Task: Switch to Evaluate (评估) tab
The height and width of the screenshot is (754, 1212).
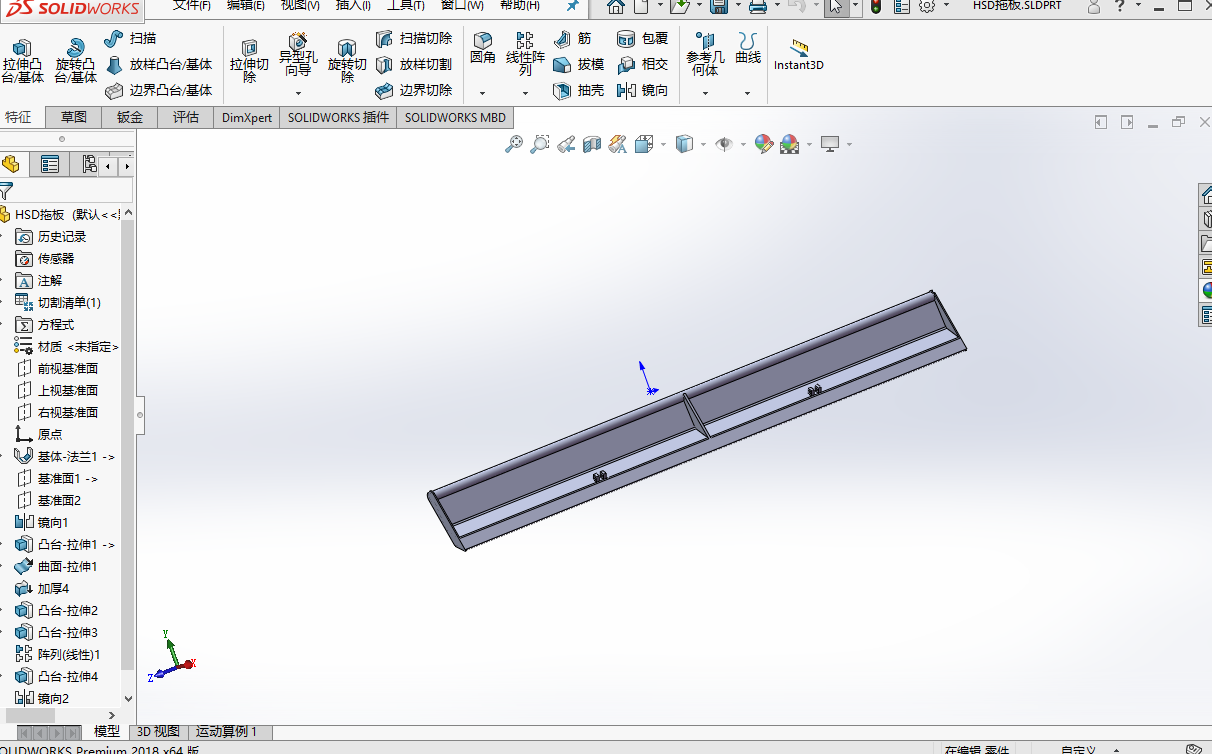Action: tap(186, 117)
